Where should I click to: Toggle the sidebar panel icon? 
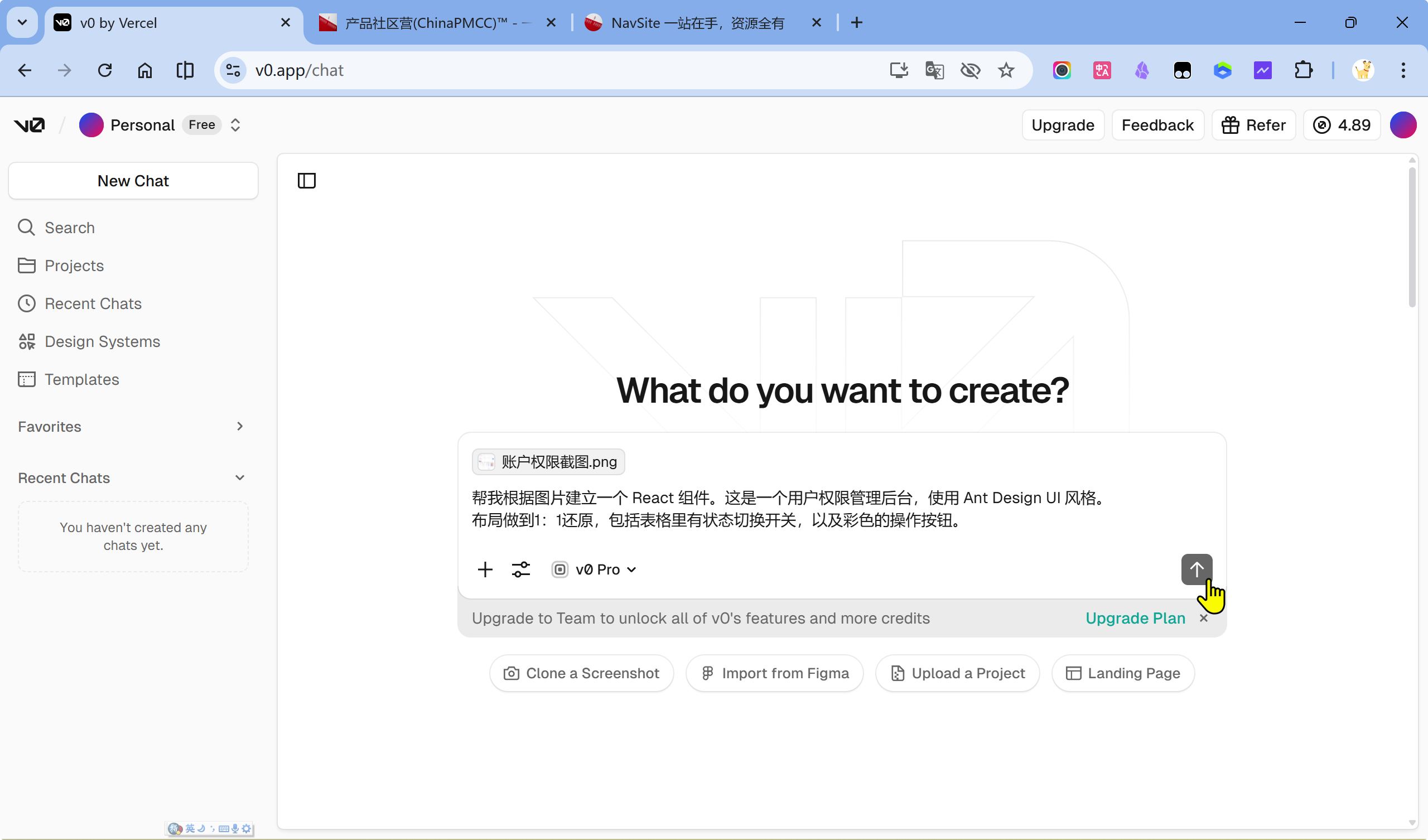coord(307,181)
